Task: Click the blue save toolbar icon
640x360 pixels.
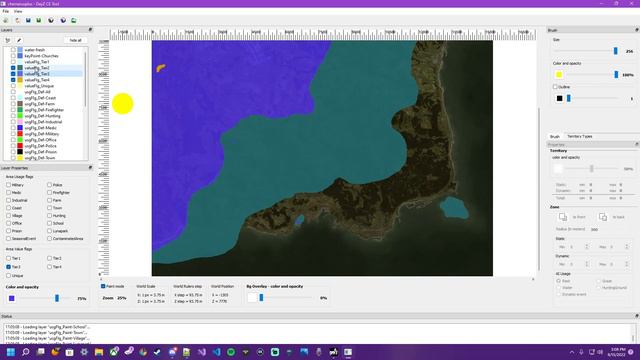Action: (28, 20)
